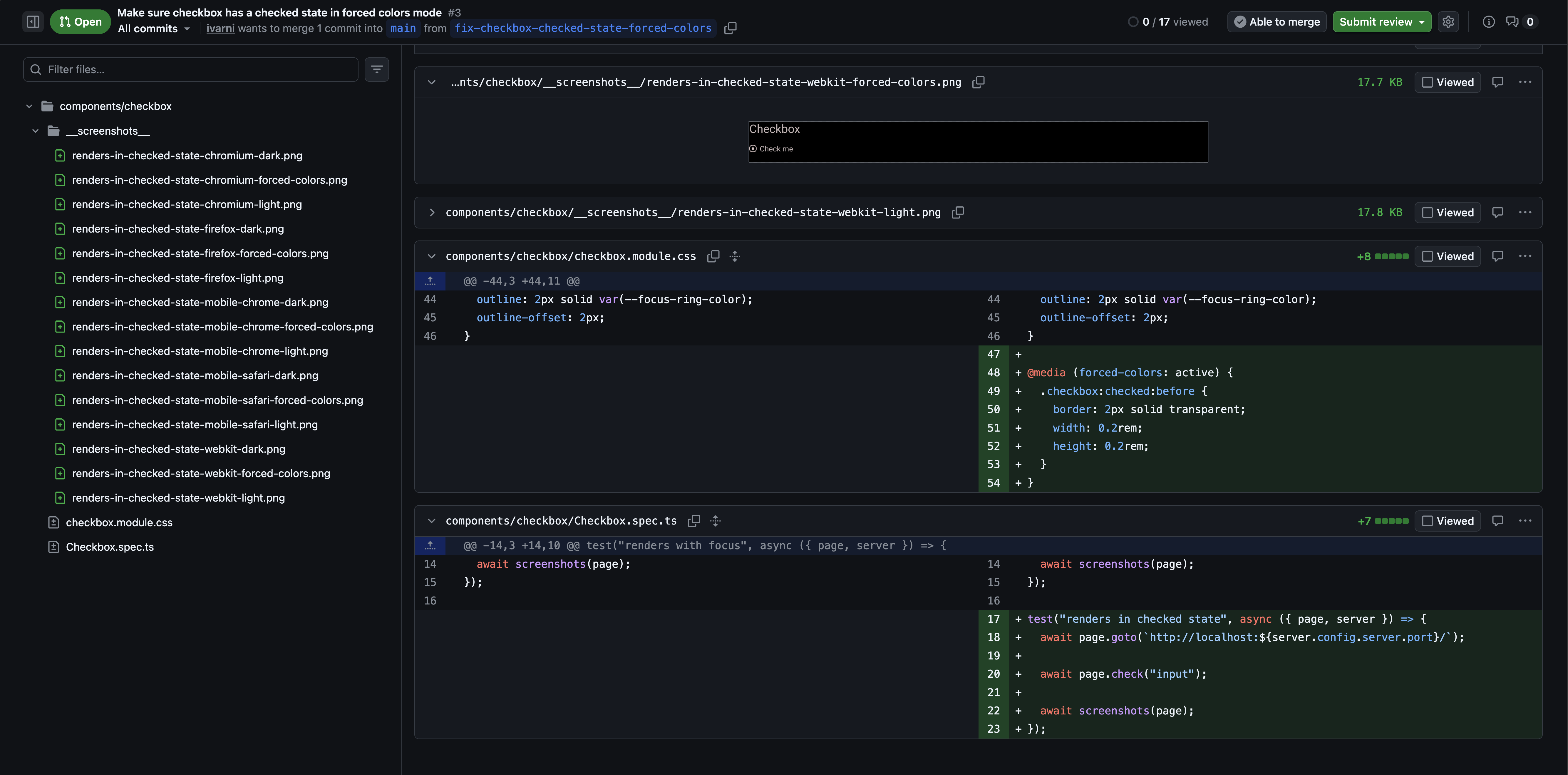Open the Submit review dropdown
The height and width of the screenshot is (775, 1568).
(1382, 22)
